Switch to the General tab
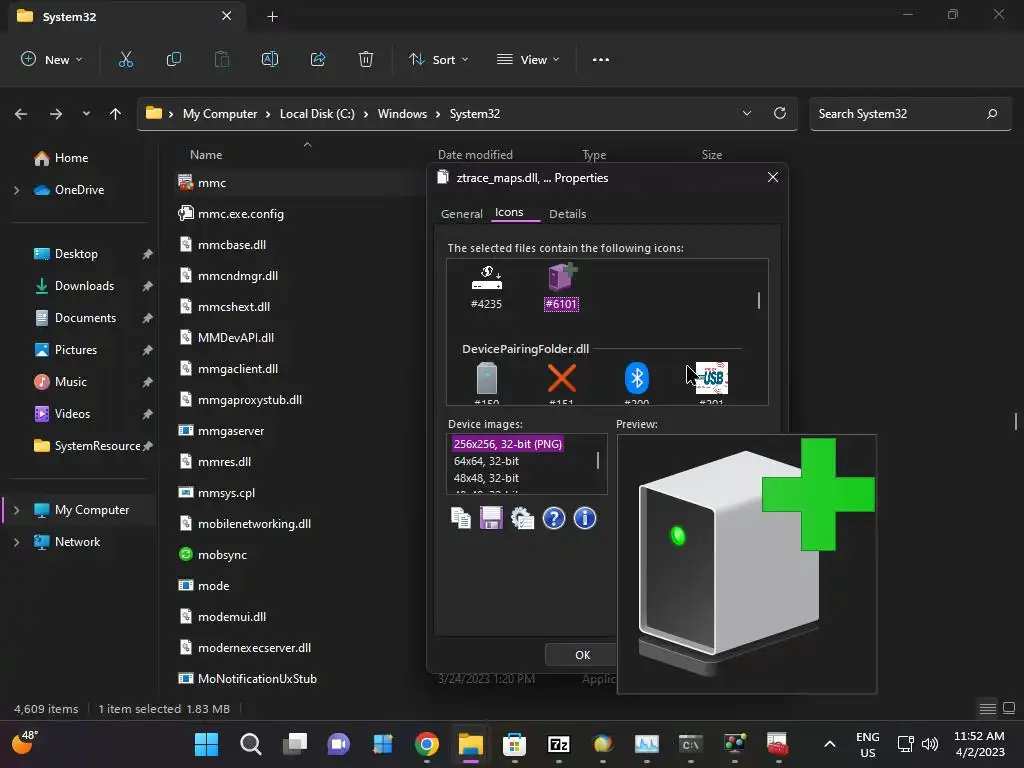 click(x=462, y=214)
